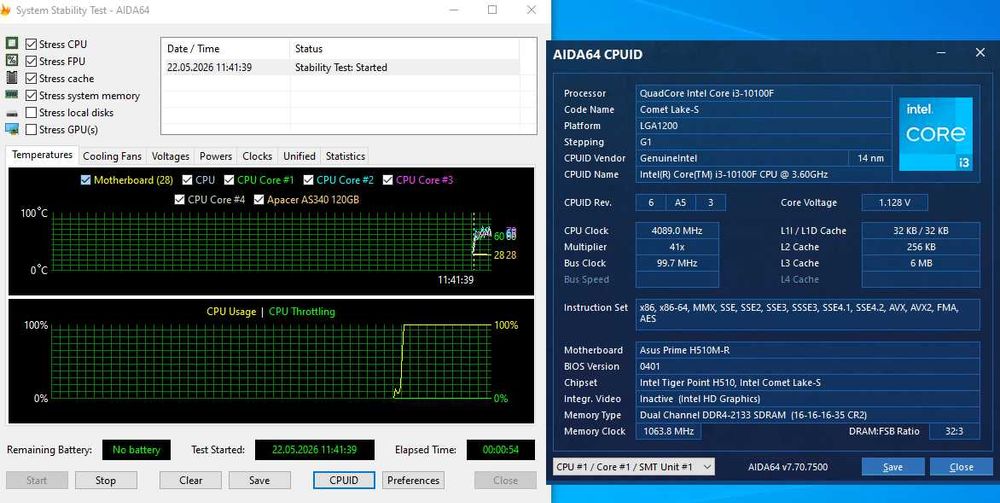The height and width of the screenshot is (503, 1000).
Task: Switch to the Temperatures tab
Action: pos(42,155)
